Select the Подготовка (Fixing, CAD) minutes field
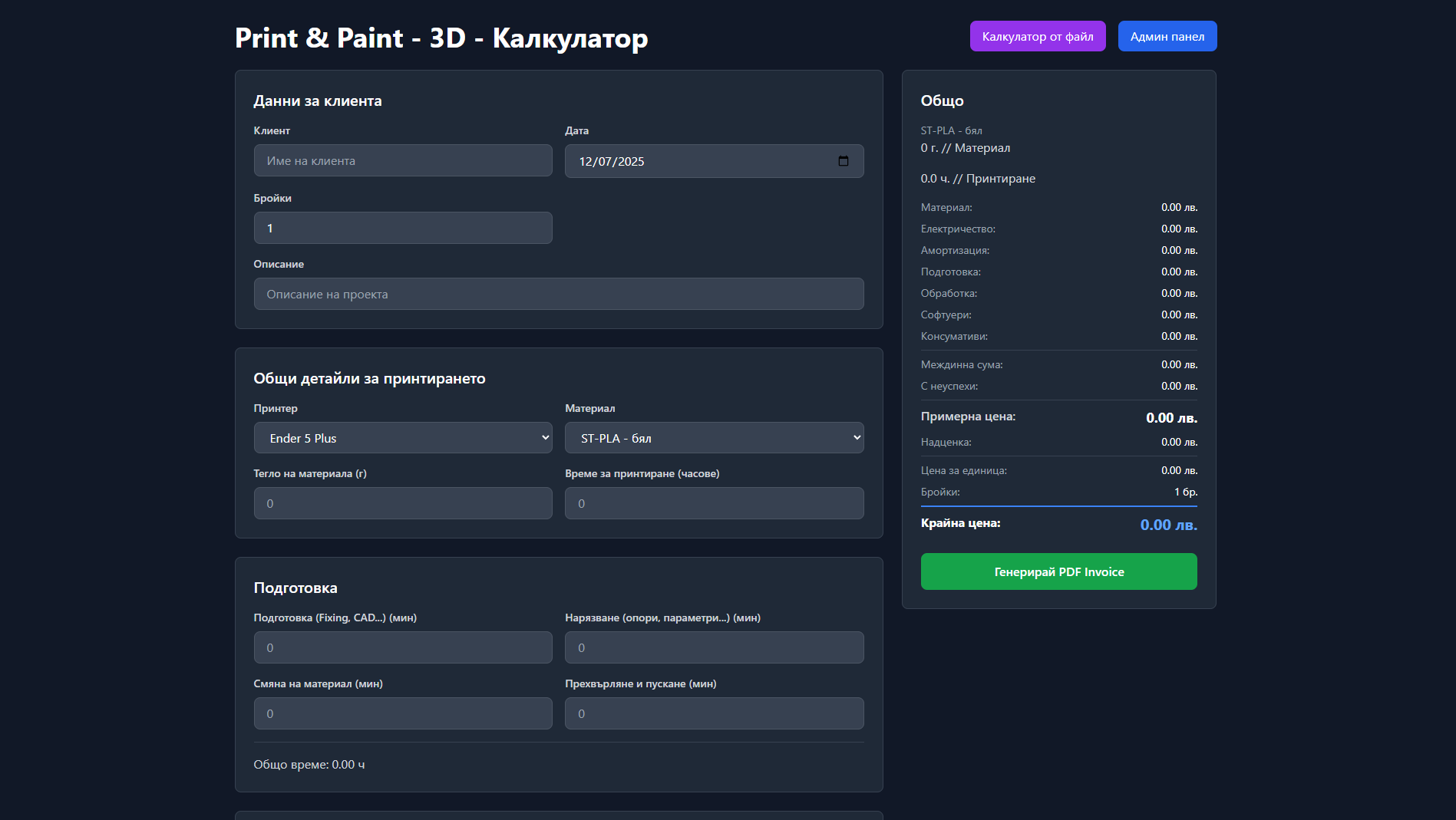The height and width of the screenshot is (820, 1456). point(402,647)
